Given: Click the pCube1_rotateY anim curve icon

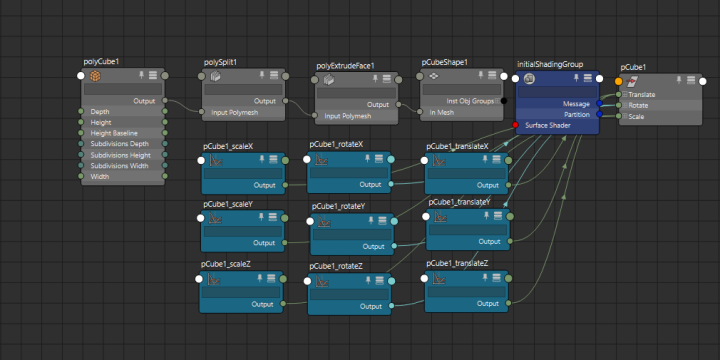Looking at the screenshot, I should (325, 221).
